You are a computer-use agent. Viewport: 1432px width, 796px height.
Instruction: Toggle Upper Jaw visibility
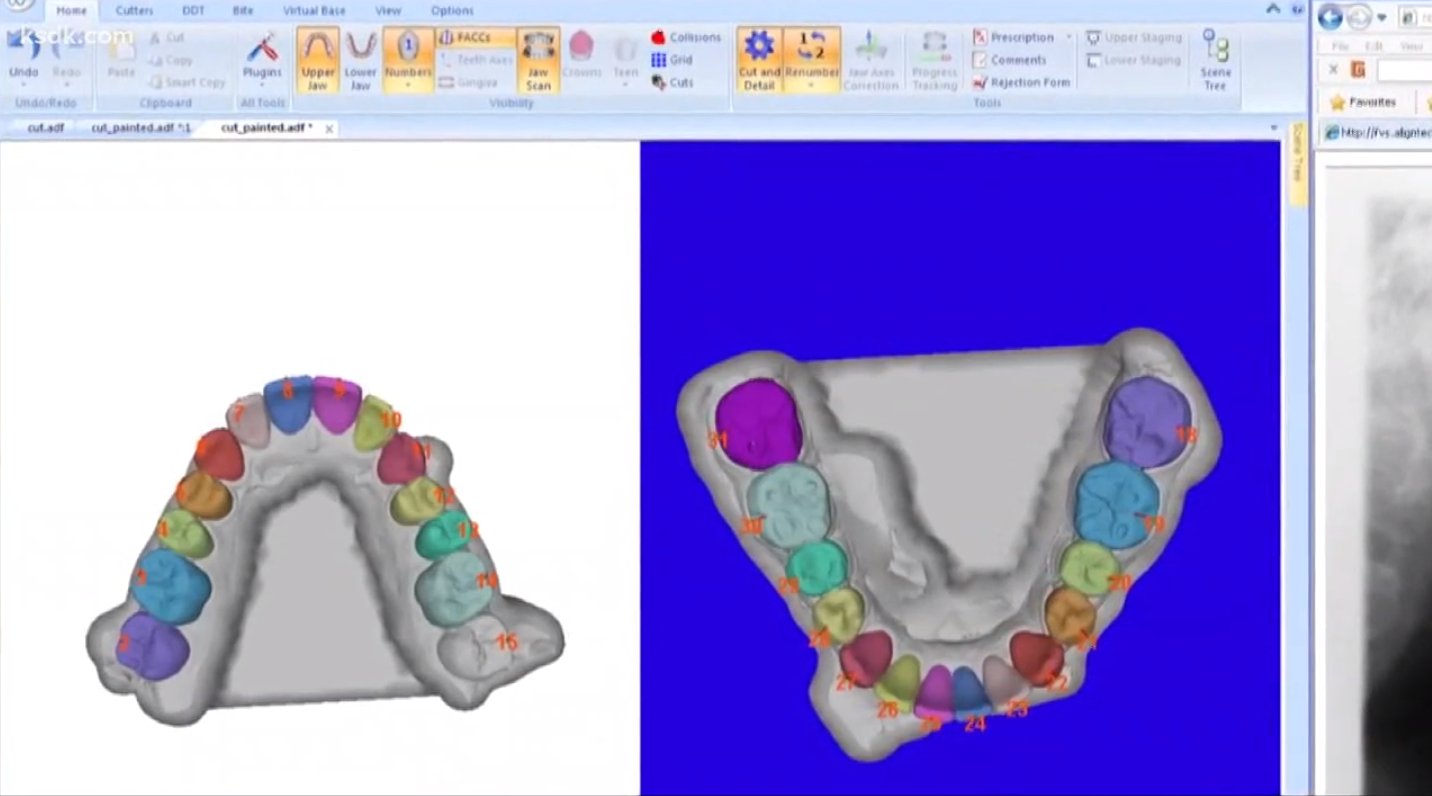[x=318, y=59]
